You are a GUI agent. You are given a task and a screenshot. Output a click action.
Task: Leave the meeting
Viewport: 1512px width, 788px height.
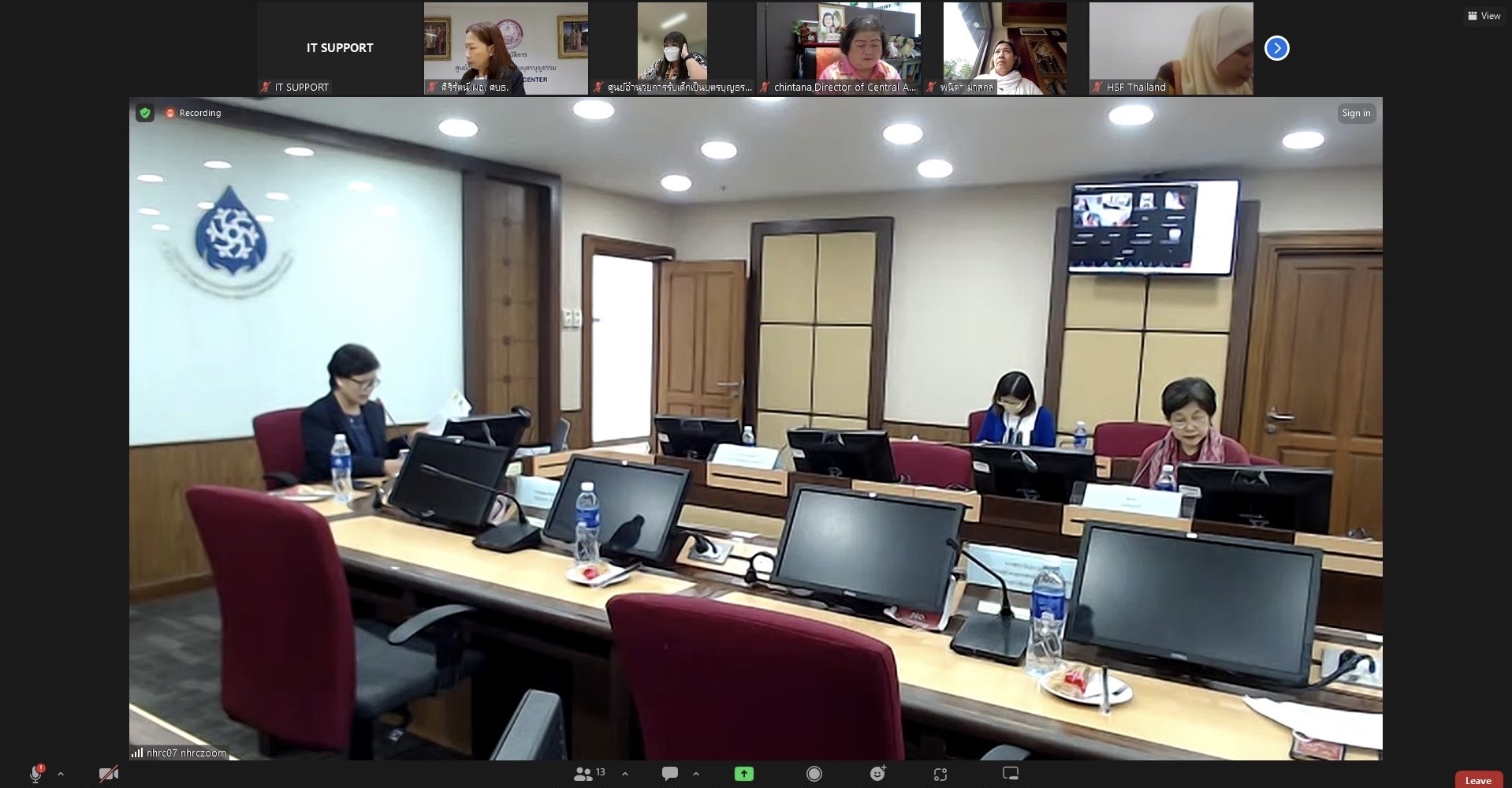[x=1478, y=780]
